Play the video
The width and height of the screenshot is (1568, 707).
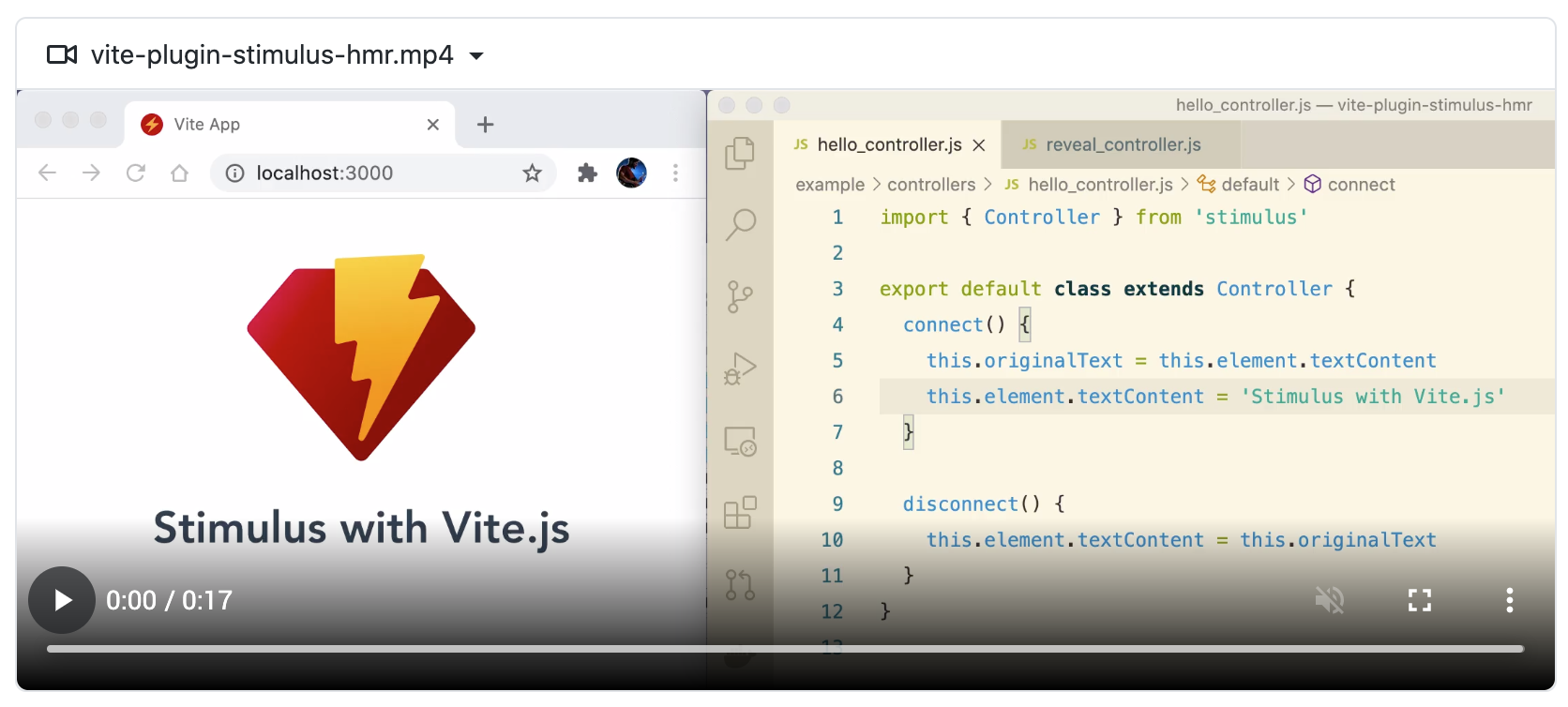(x=62, y=600)
